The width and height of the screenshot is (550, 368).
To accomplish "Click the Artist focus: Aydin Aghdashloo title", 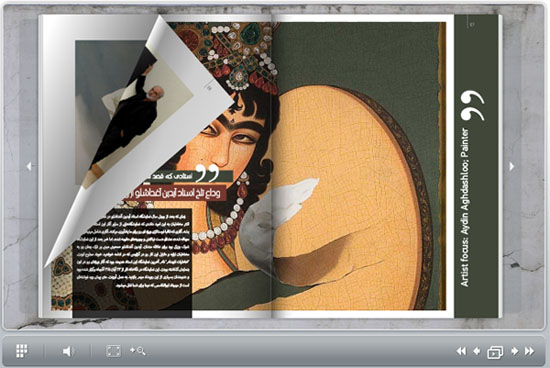I will [x=465, y=207].
